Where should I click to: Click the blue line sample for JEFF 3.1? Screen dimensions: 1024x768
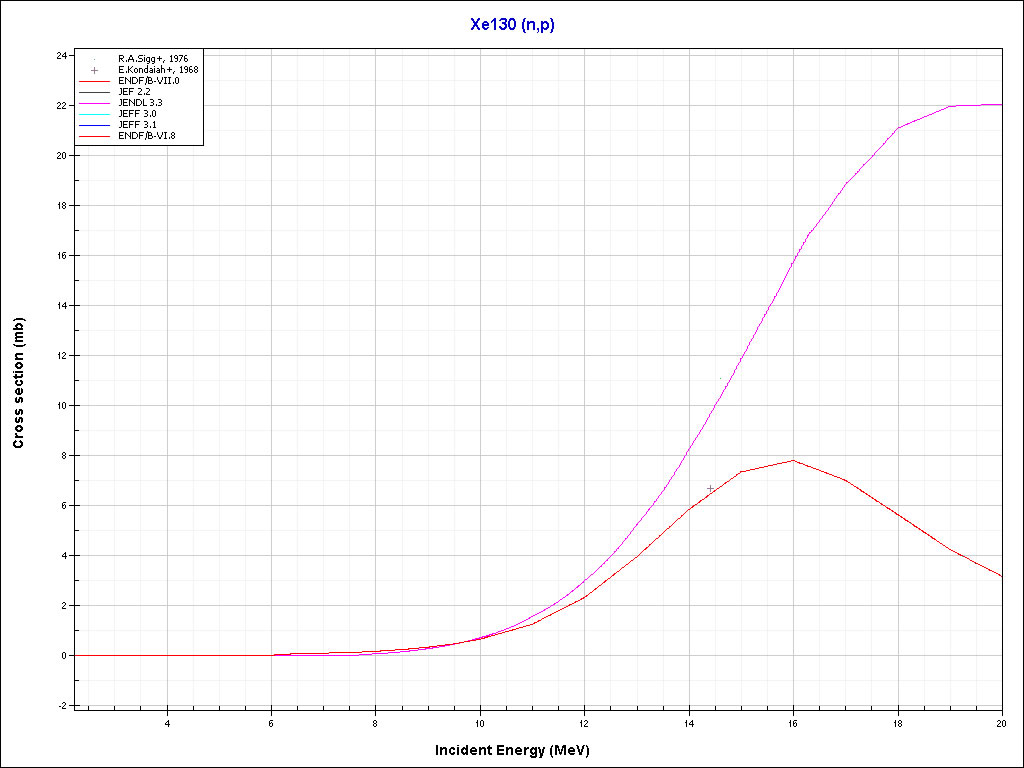coord(95,125)
